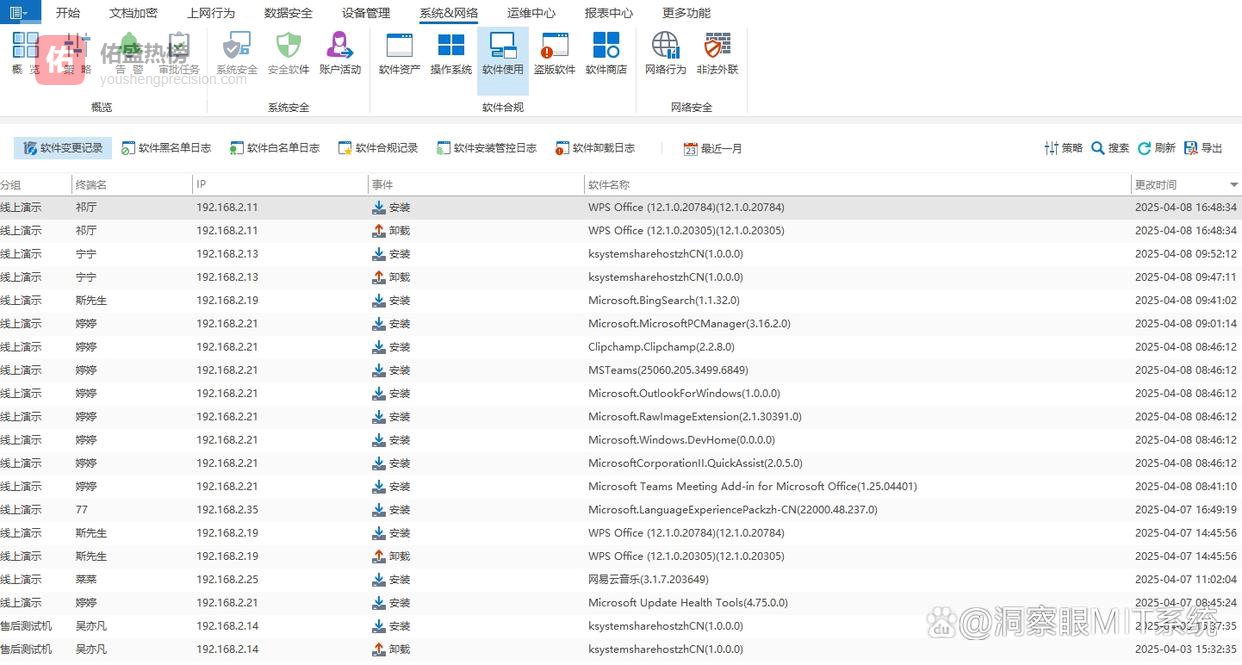
Task: Expand the 最近一月 date range selector
Action: (x=712, y=148)
